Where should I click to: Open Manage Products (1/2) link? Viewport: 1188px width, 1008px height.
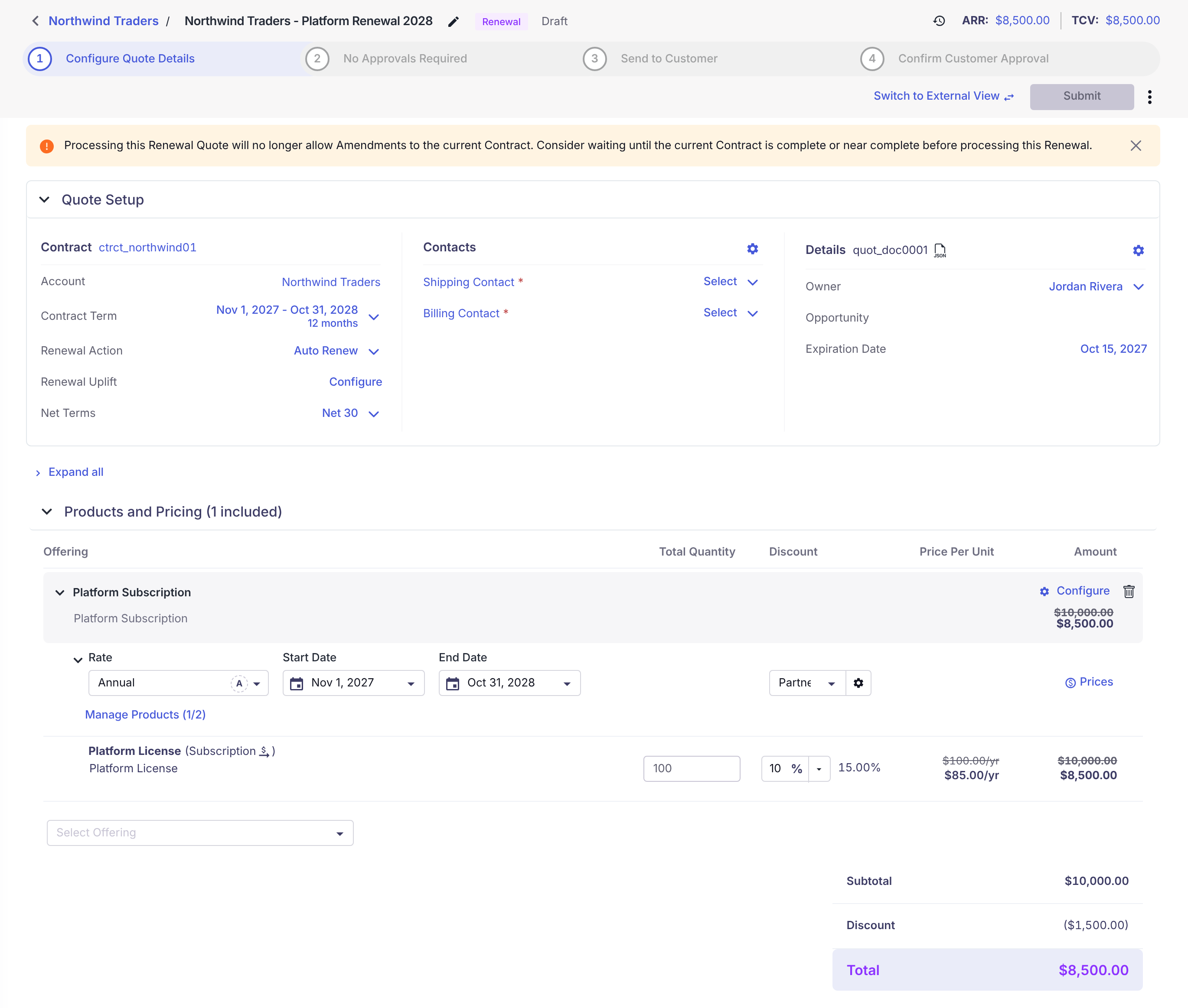pos(145,715)
